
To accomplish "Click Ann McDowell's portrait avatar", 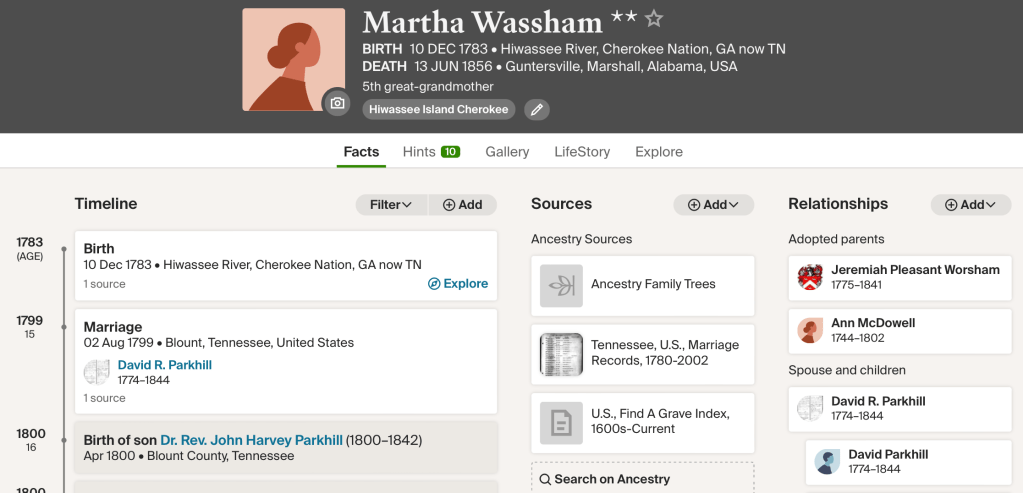I will pyautogui.click(x=810, y=331).
